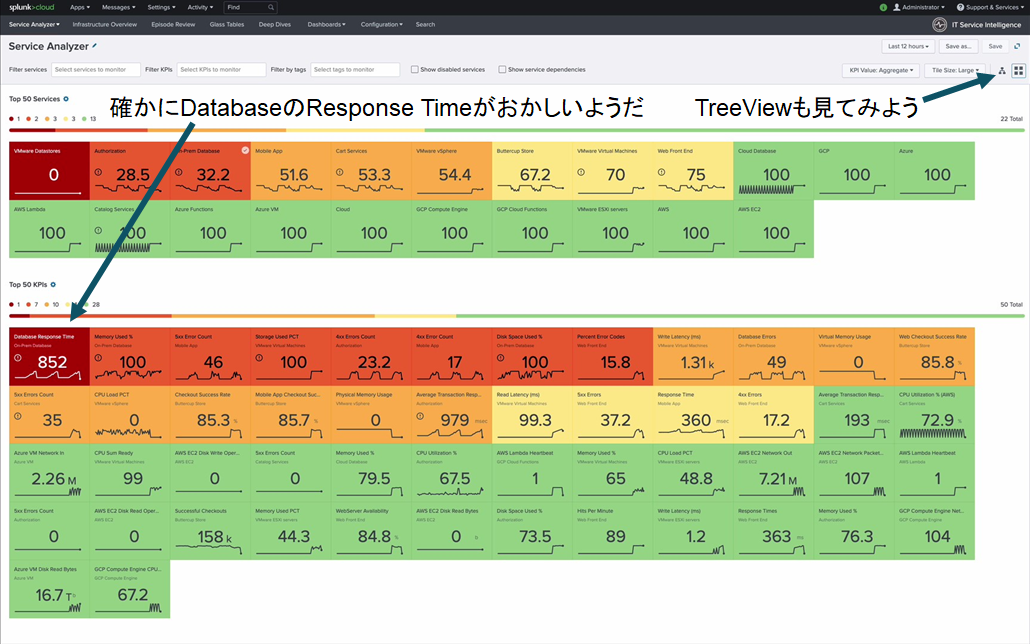
Task: Expand the Settings dropdown
Action: click(x=161, y=7)
